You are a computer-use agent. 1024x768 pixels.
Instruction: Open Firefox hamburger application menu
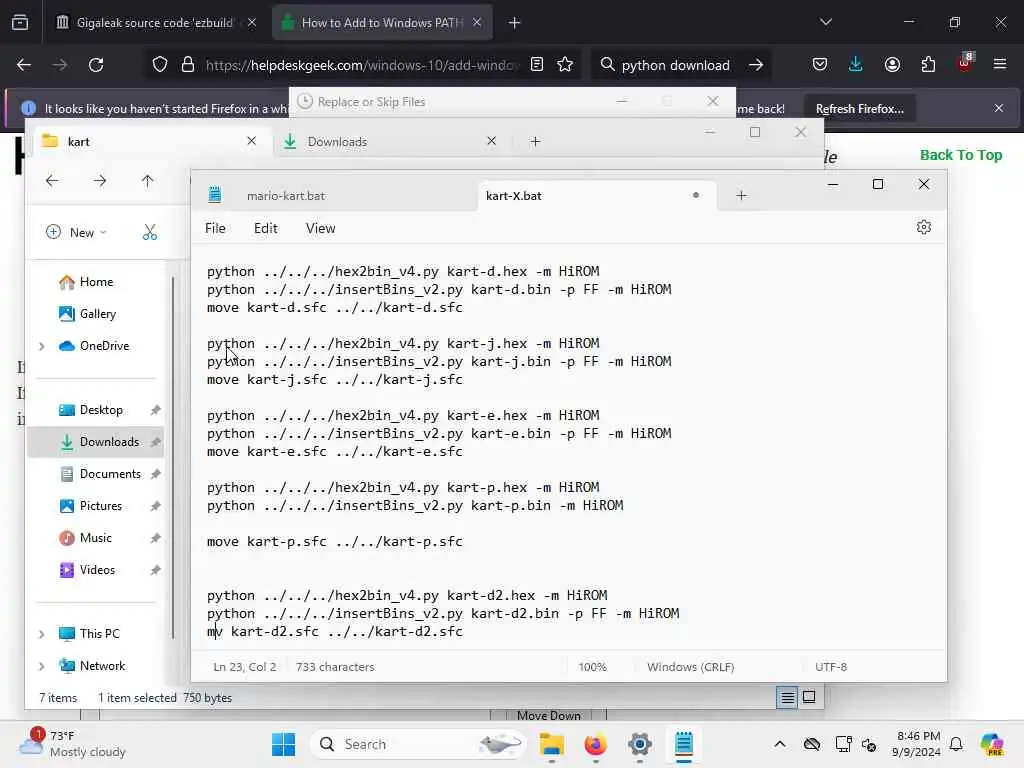coord(1000,64)
